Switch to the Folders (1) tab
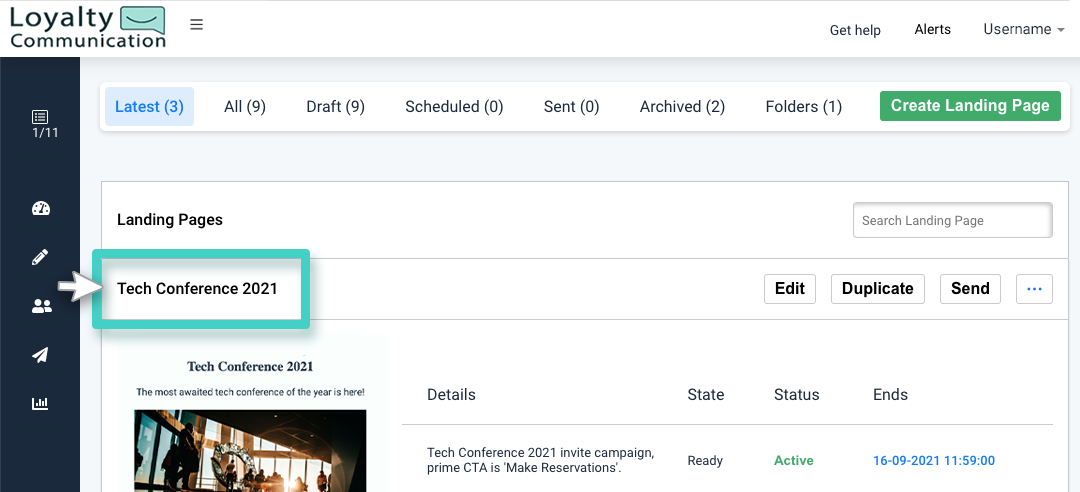This screenshot has width=1080, height=492. (x=803, y=107)
